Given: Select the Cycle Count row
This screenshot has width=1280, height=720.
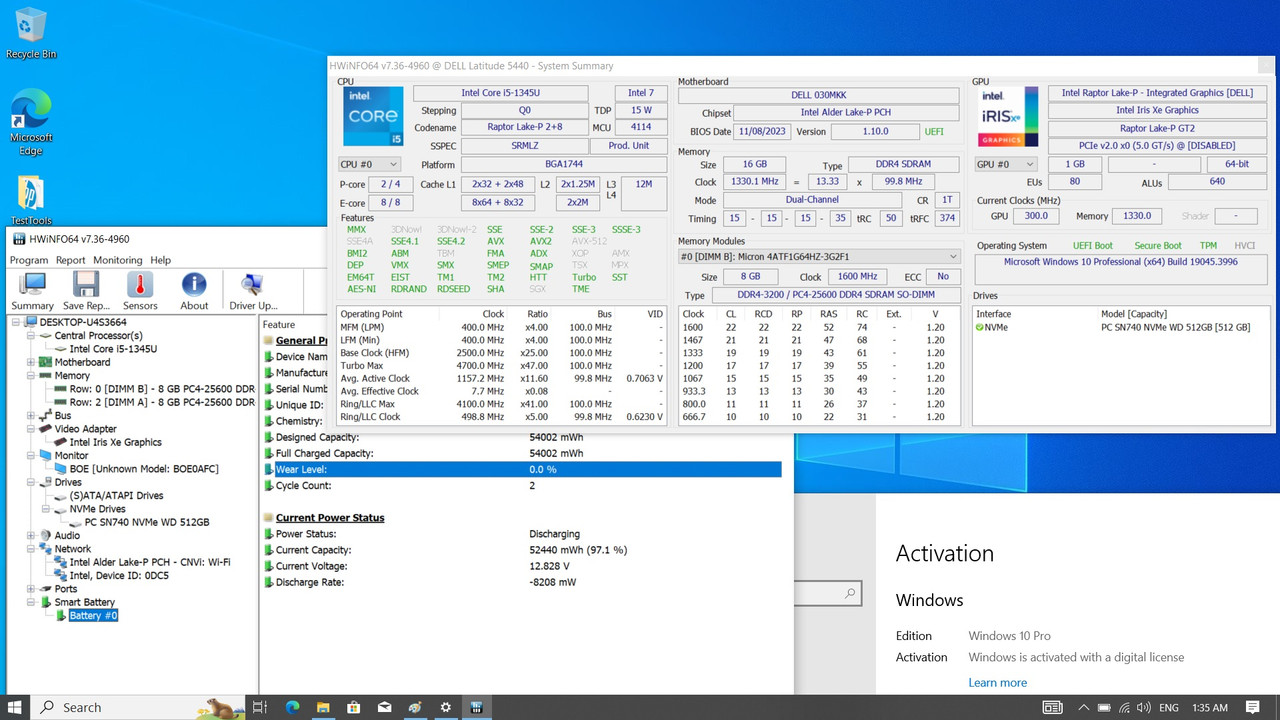Looking at the screenshot, I should pyautogui.click(x=521, y=486).
